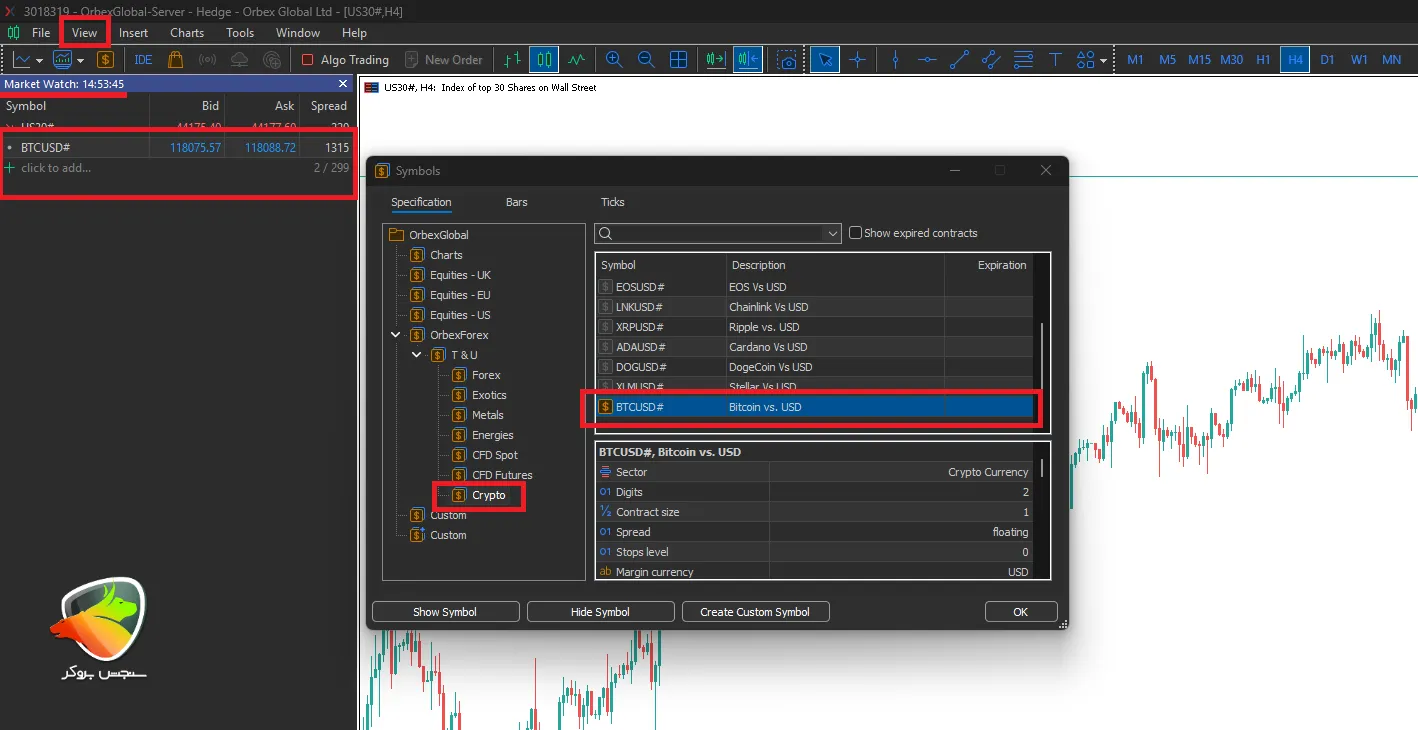The height and width of the screenshot is (730, 1418).
Task: Collapse the OrbexForex tree node
Action: pyautogui.click(x=396, y=335)
